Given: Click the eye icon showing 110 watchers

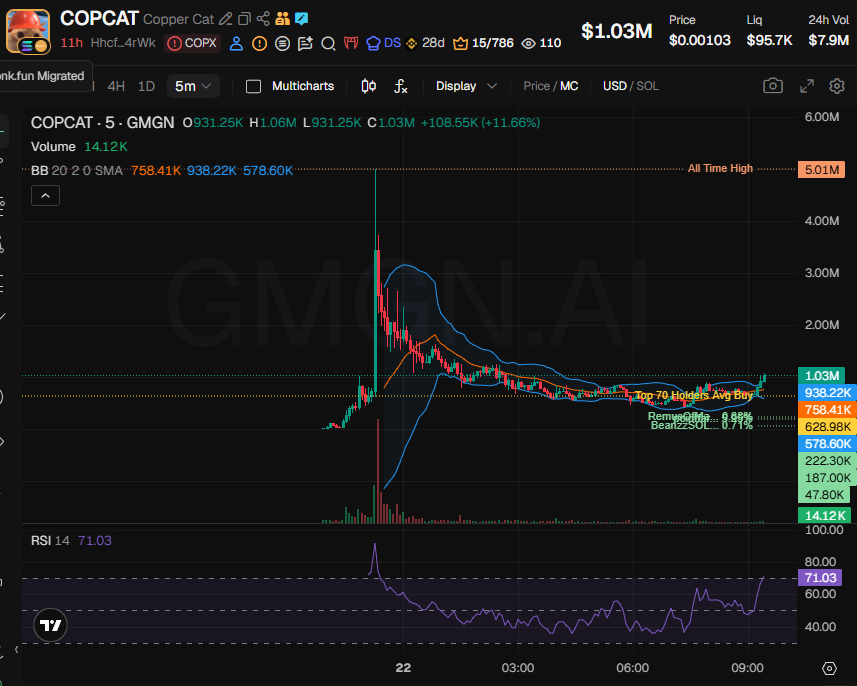Looking at the screenshot, I should (x=541, y=43).
